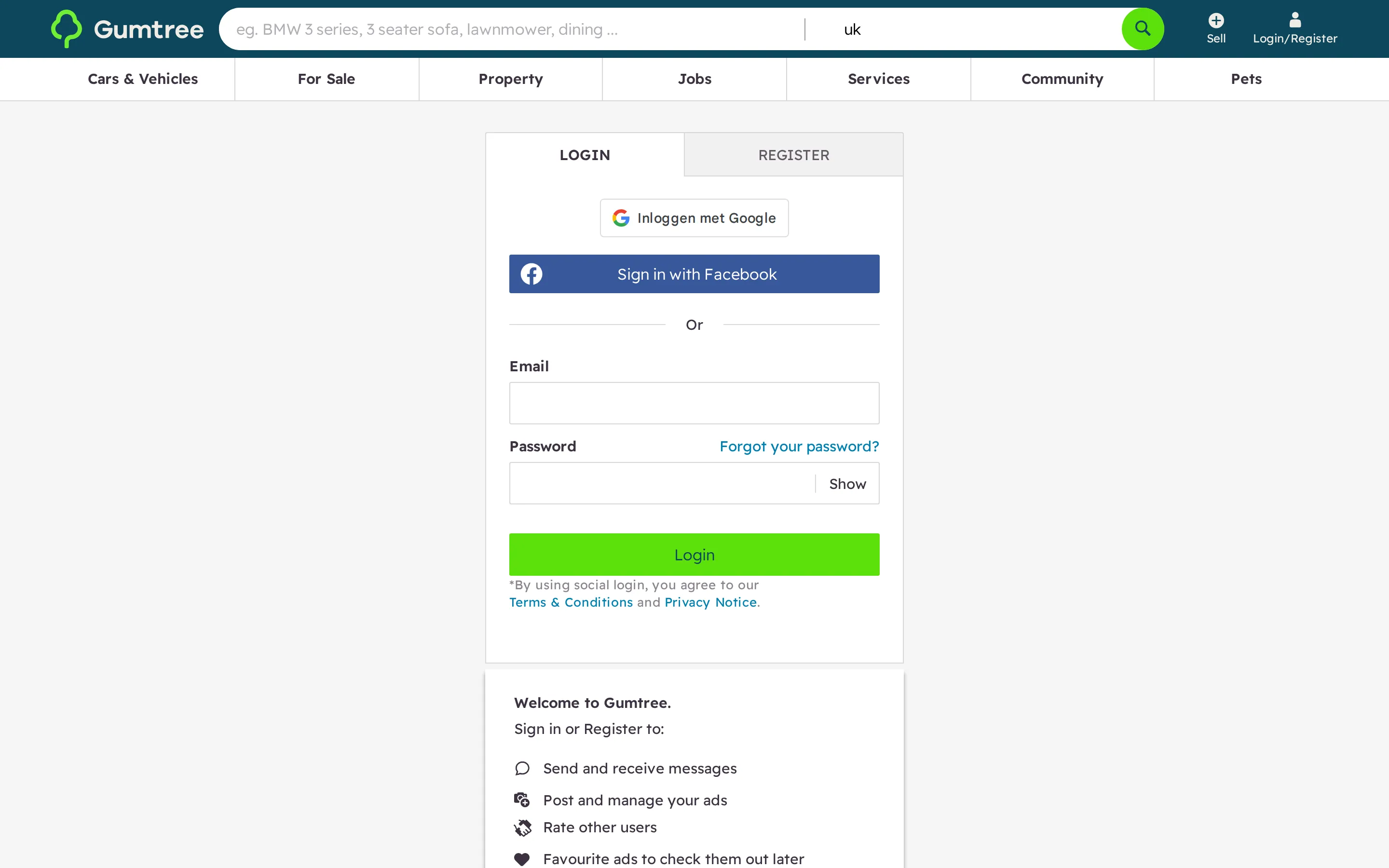Open Login/Register via the person icon
This screenshot has height=868, width=1389.
(x=1295, y=20)
